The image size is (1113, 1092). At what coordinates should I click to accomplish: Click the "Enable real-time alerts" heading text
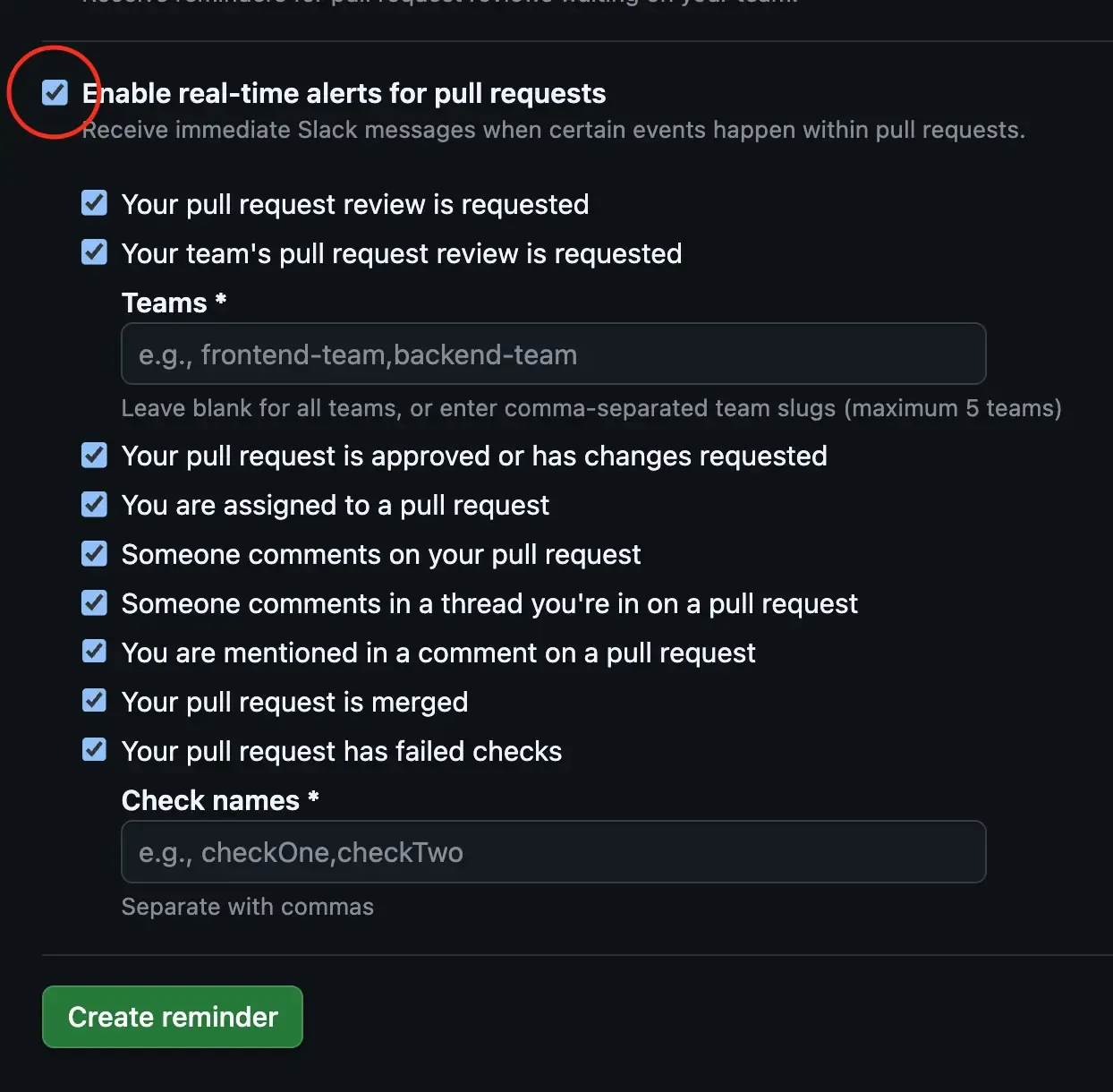pyautogui.click(x=344, y=93)
